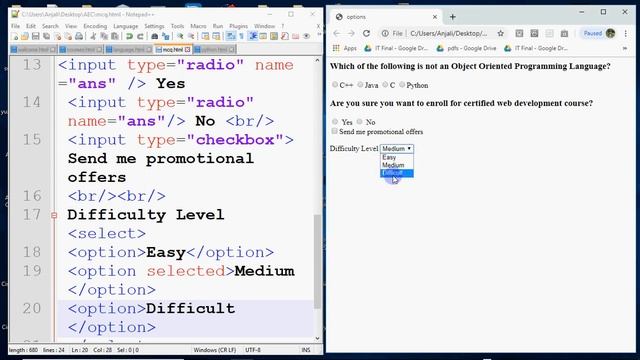Click line number 20 in the editor margin
Viewport: 640px width, 360px height.
tap(32, 308)
